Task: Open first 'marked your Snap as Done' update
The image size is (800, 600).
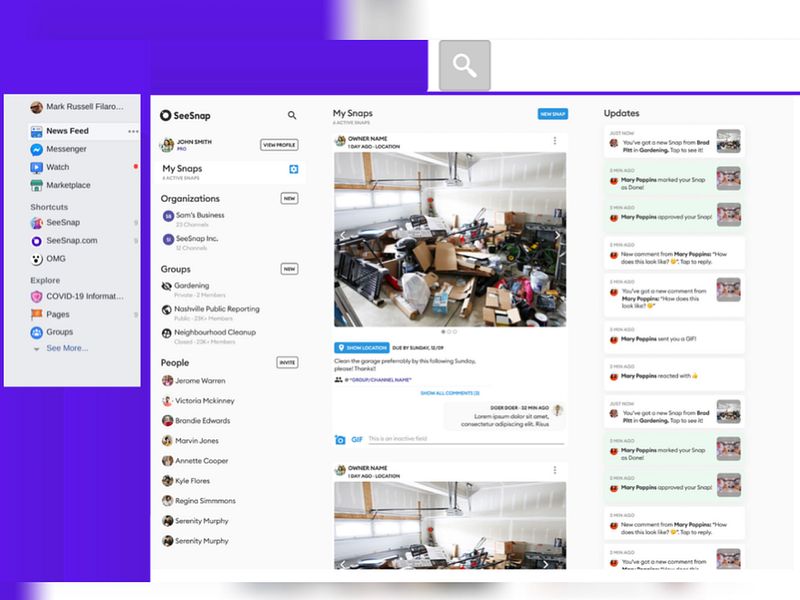Action: click(674, 179)
